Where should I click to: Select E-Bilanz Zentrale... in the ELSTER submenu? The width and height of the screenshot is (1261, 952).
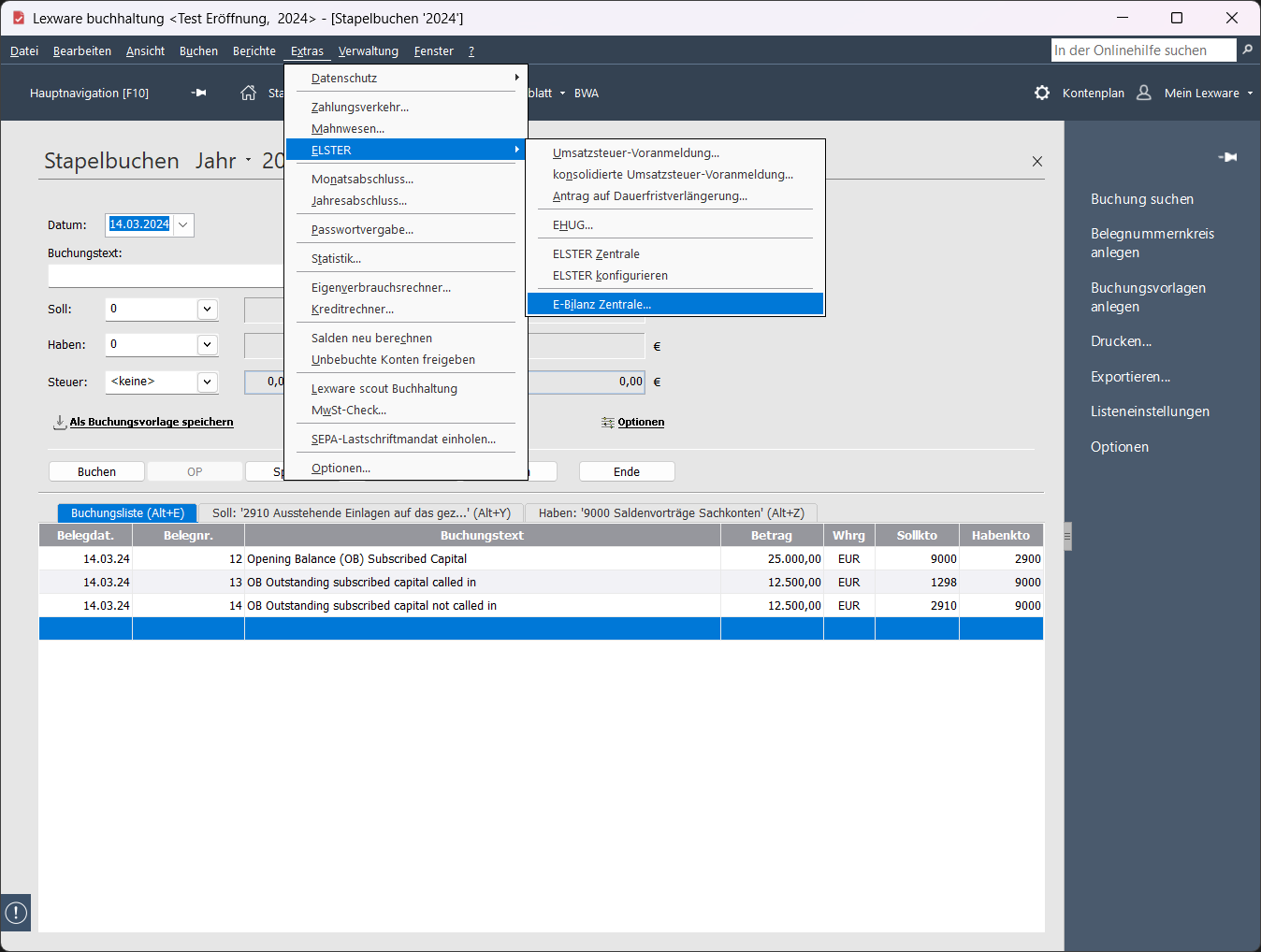(674, 304)
